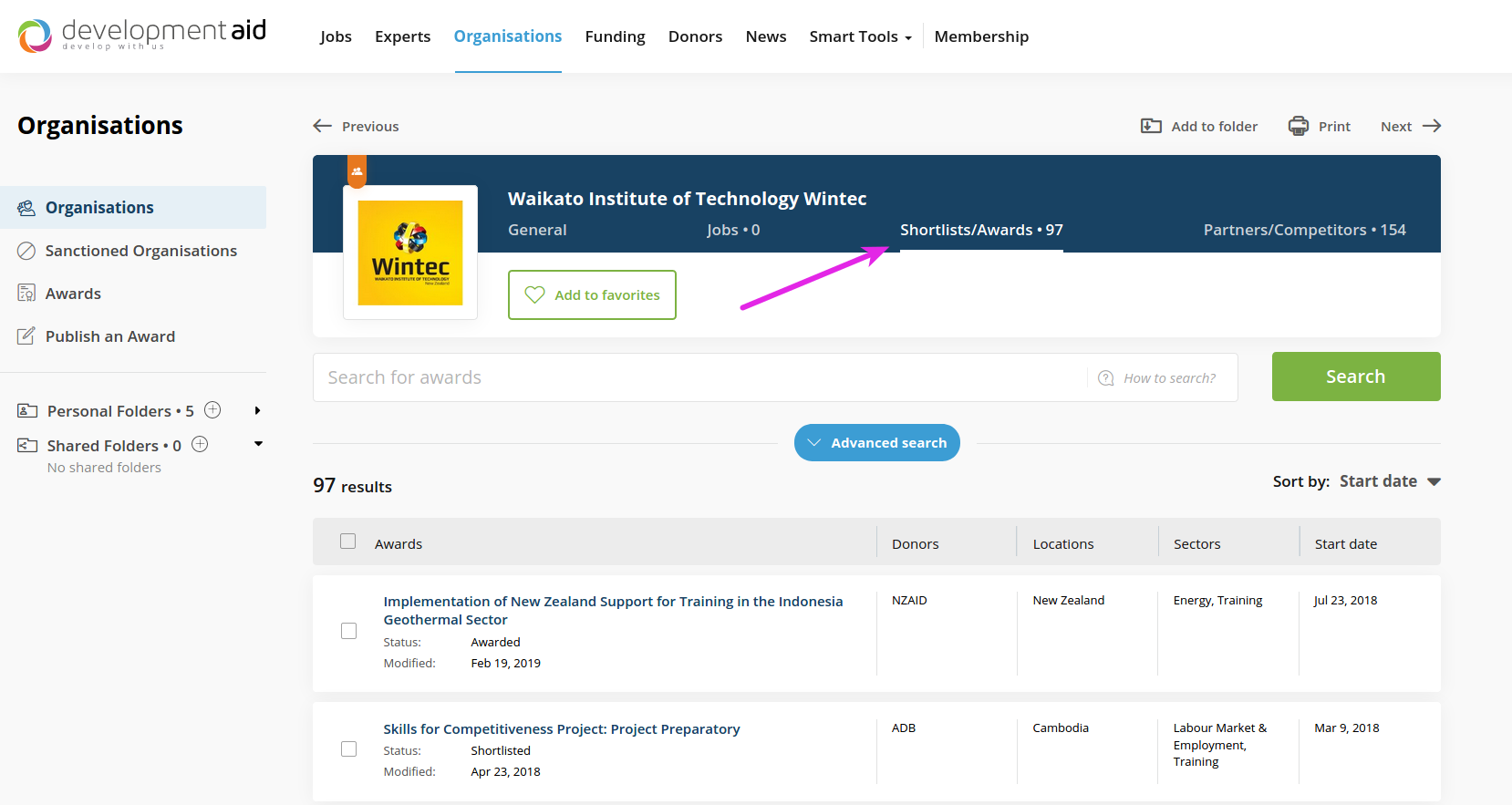Check the Indonesia Geothermal Sector award checkbox
The height and width of the screenshot is (805, 1512).
(x=348, y=631)
